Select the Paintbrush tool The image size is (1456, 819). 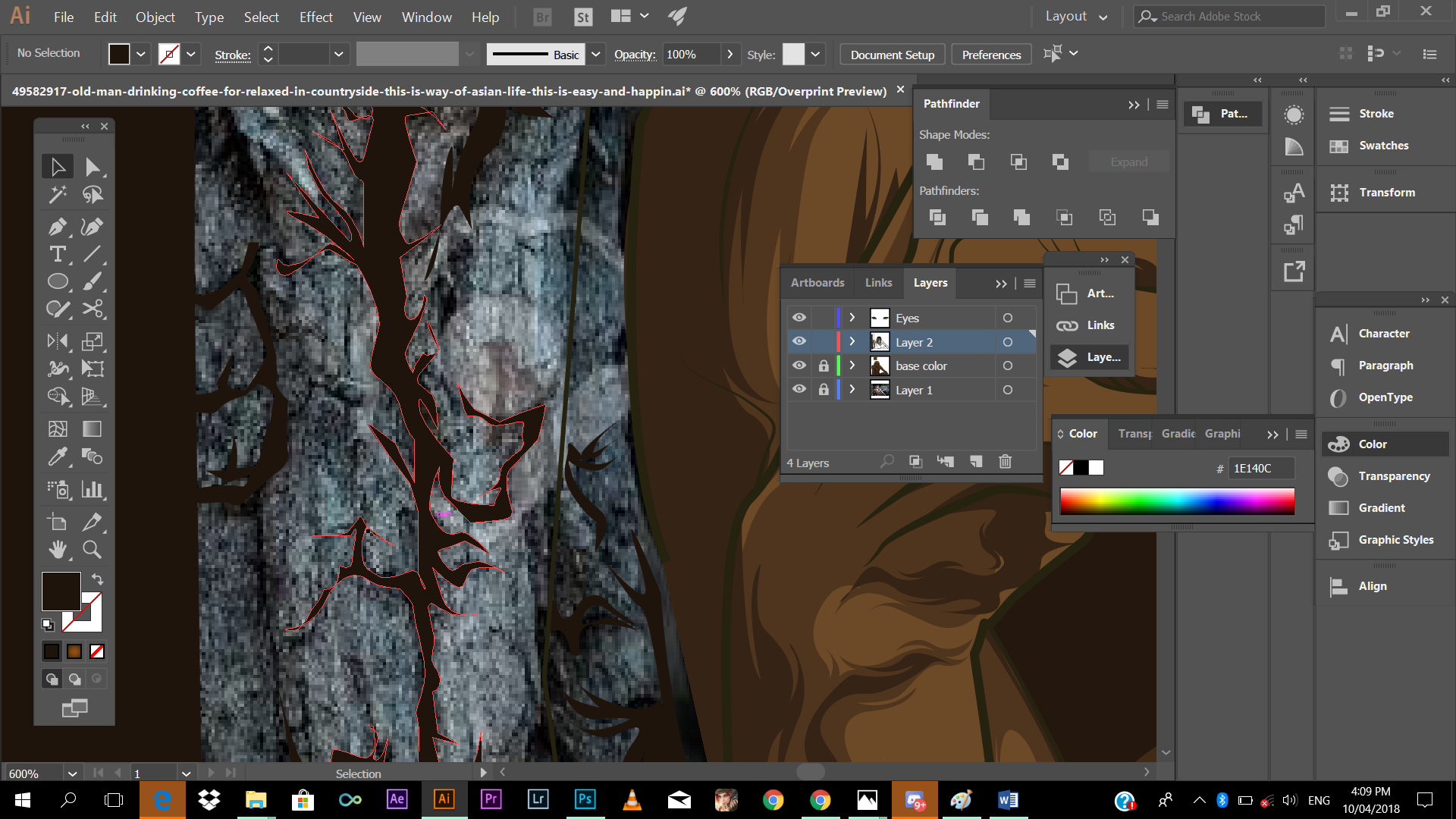pos(93,281)
